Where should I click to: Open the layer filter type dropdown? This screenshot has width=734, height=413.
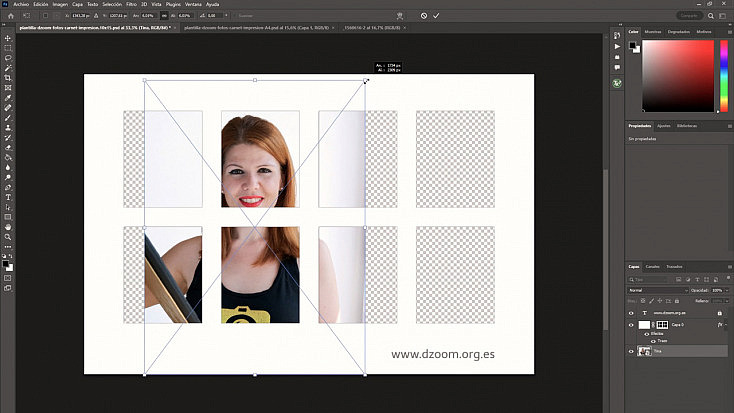(647, 280)
